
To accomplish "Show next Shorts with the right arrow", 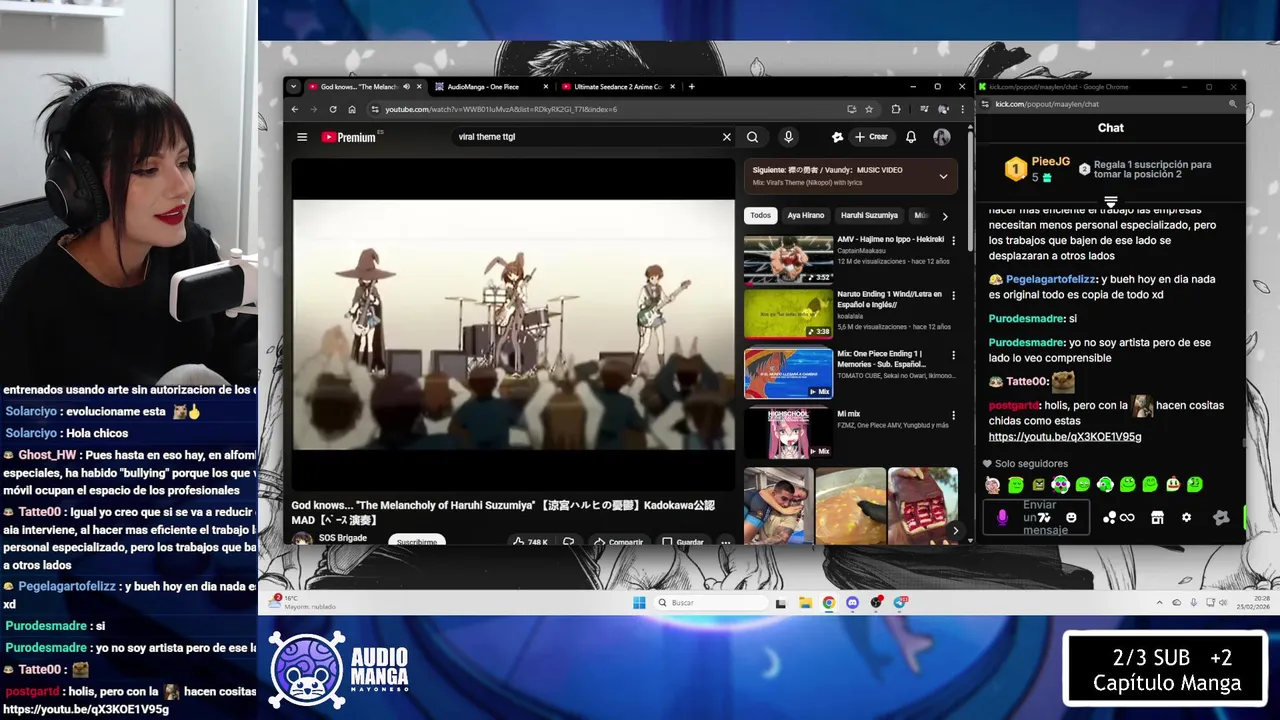I will click(955, 531).
